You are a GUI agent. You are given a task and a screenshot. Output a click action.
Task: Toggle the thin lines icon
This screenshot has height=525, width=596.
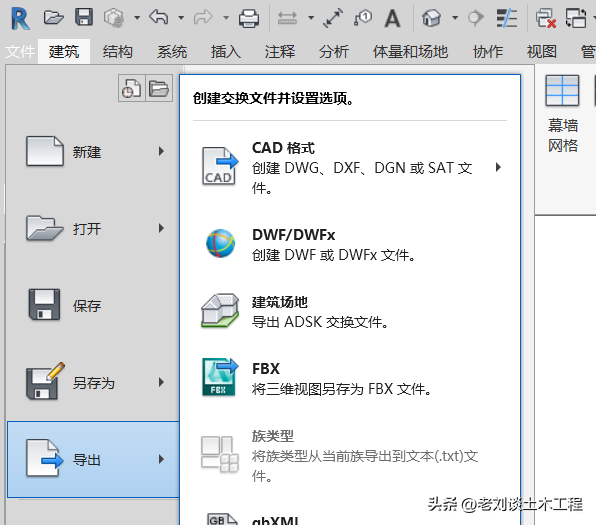pos(507,18)
